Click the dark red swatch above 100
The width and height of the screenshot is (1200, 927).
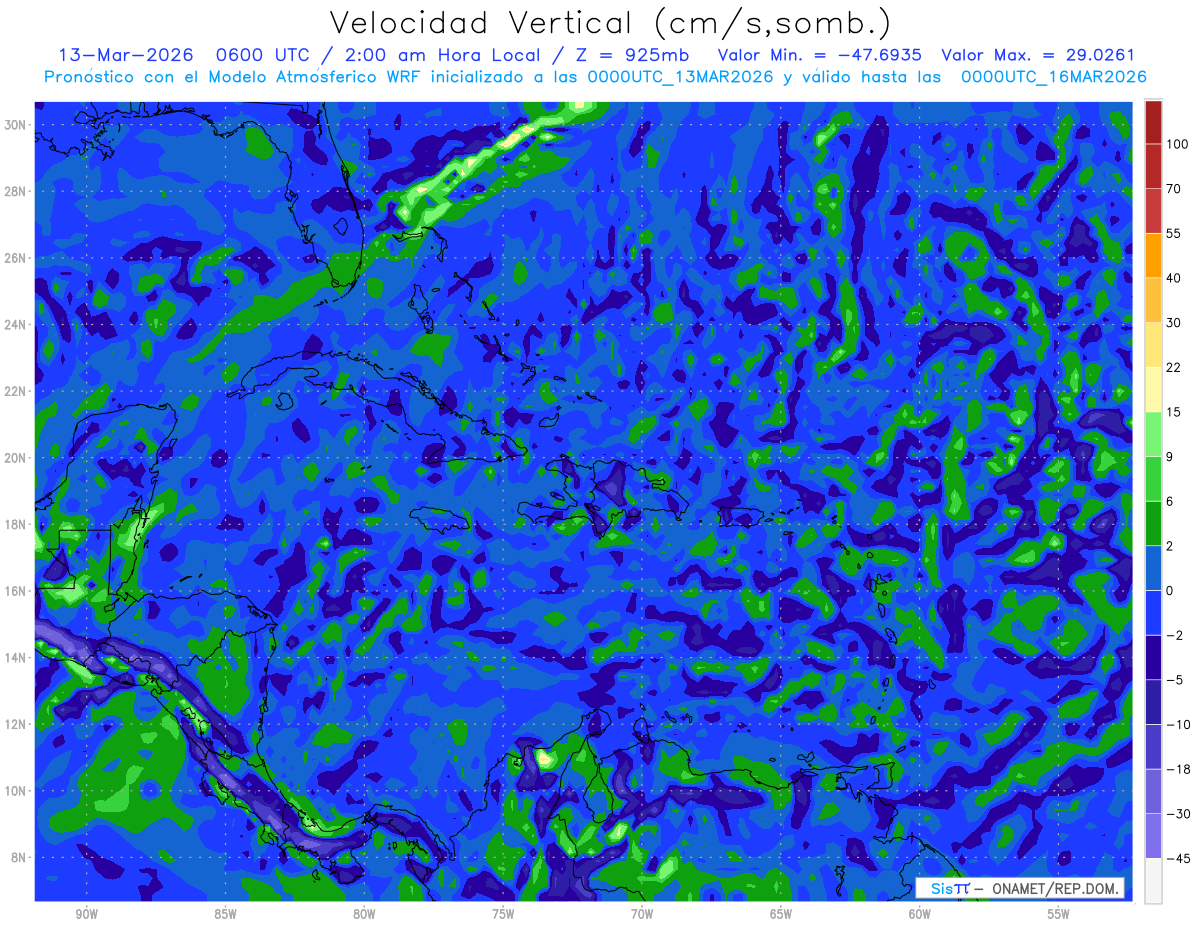pos(1153,122)
